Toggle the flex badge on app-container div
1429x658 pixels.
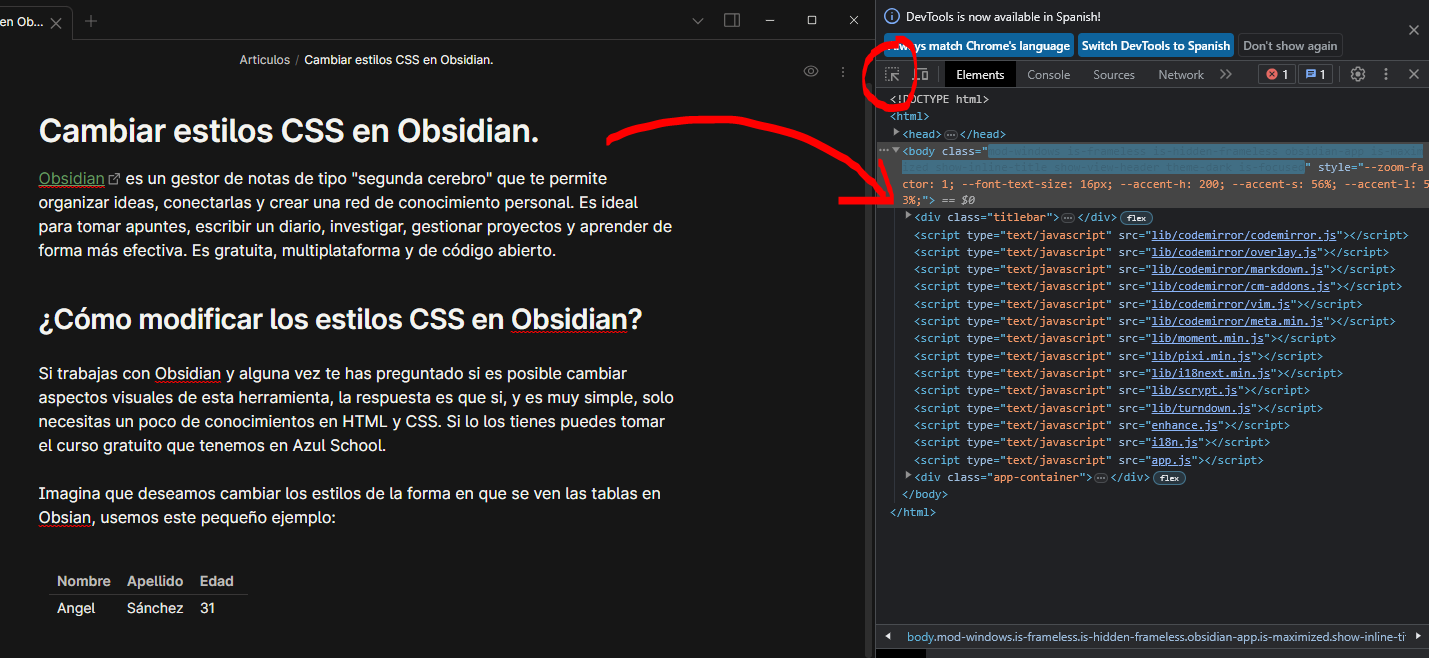(1170, 478)
